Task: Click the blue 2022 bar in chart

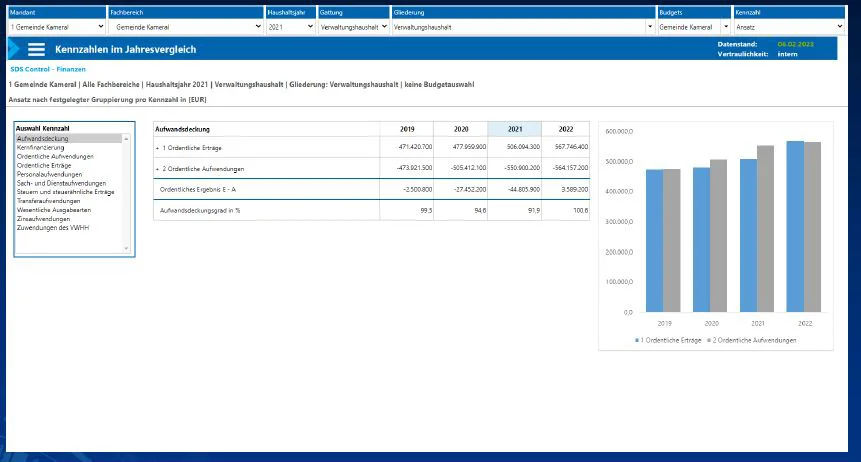Action: click(795, 226)
